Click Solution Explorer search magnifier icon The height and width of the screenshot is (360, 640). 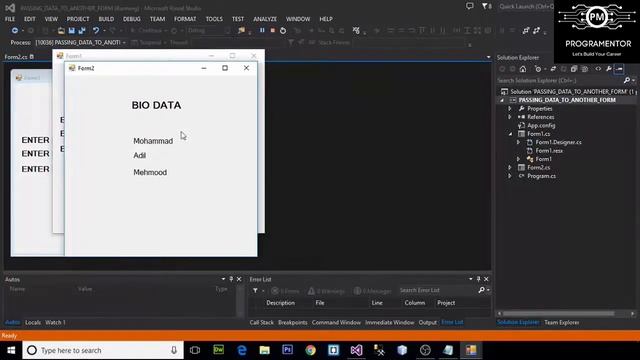(x=627, y=80)
